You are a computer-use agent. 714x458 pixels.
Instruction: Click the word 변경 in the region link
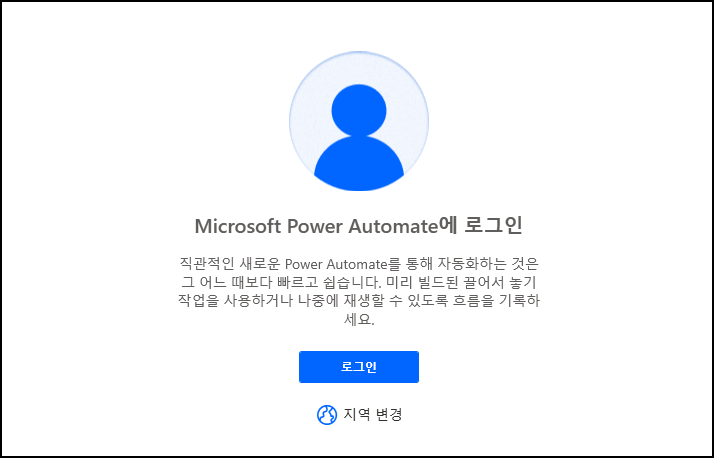coord(389,415)
